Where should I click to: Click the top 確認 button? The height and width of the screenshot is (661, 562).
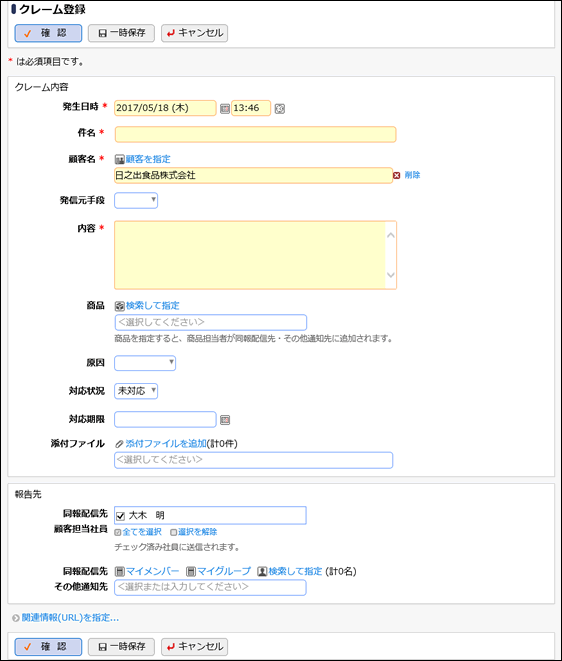[48, 33]
